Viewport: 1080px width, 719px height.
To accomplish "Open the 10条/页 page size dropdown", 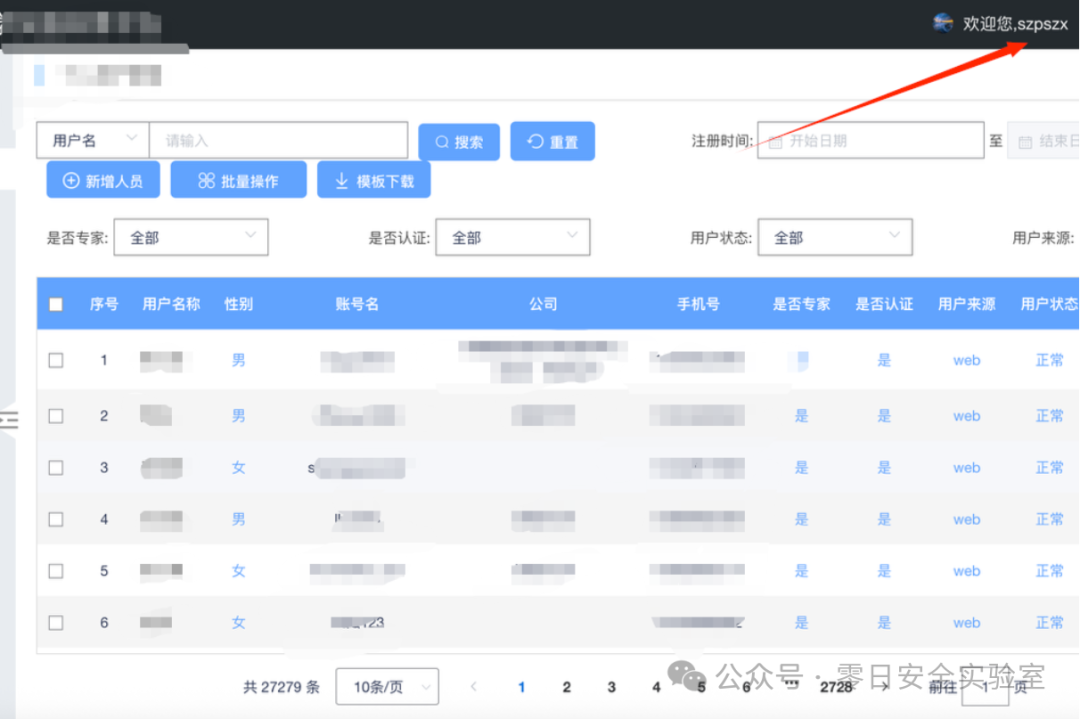I will point(387,686).
